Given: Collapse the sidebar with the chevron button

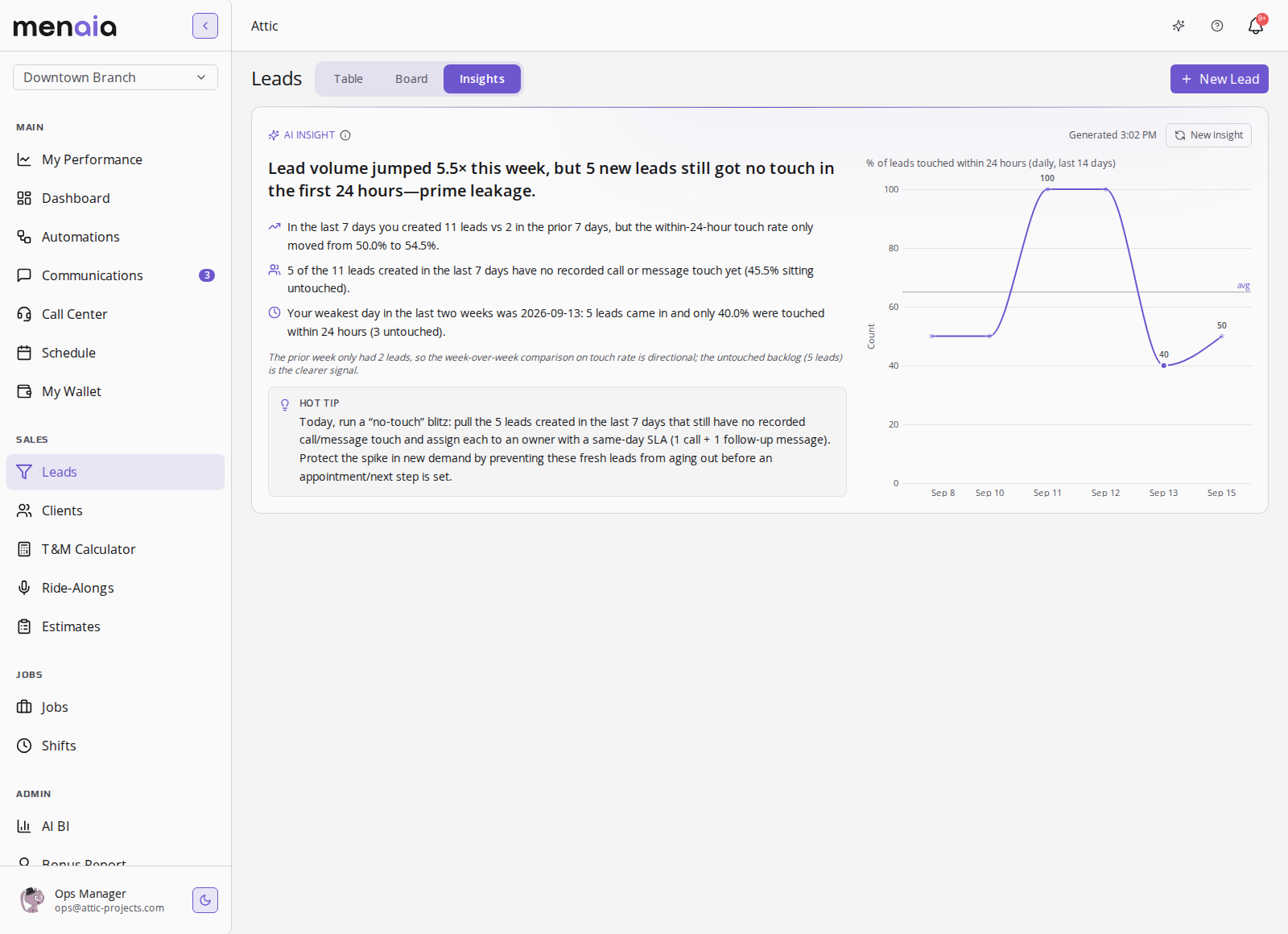Looking at the screenshot, I should [205, 26].
